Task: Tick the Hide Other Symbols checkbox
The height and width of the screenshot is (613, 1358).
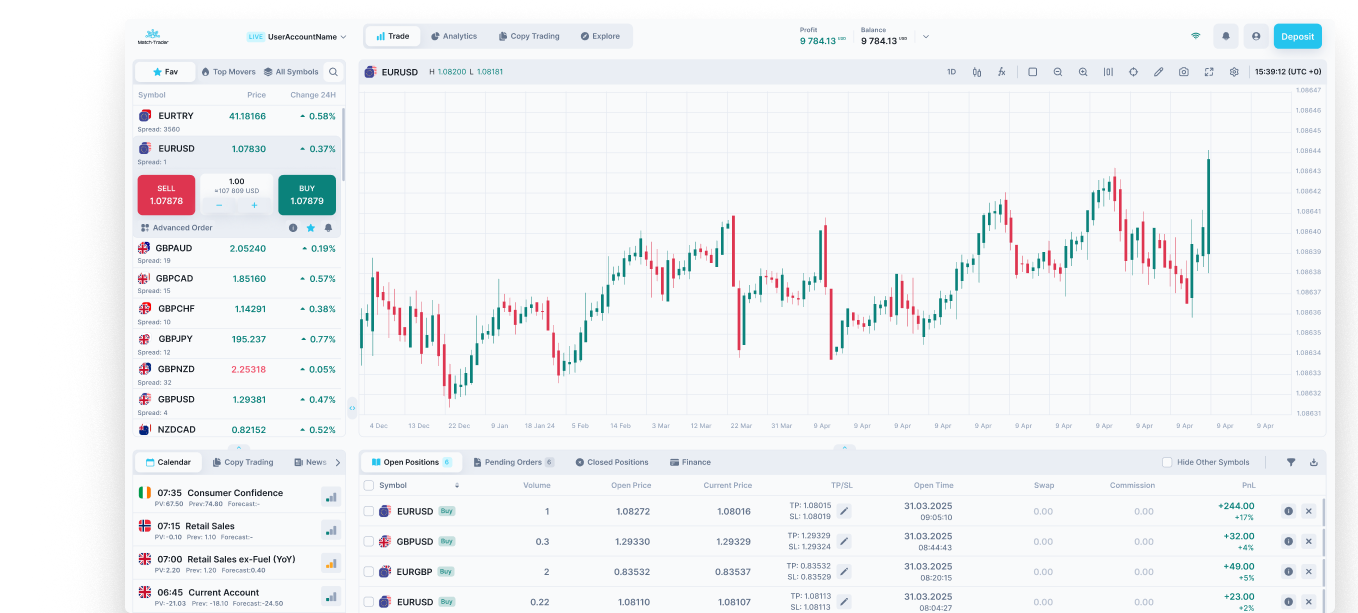Action: [x=1167, y=462]
